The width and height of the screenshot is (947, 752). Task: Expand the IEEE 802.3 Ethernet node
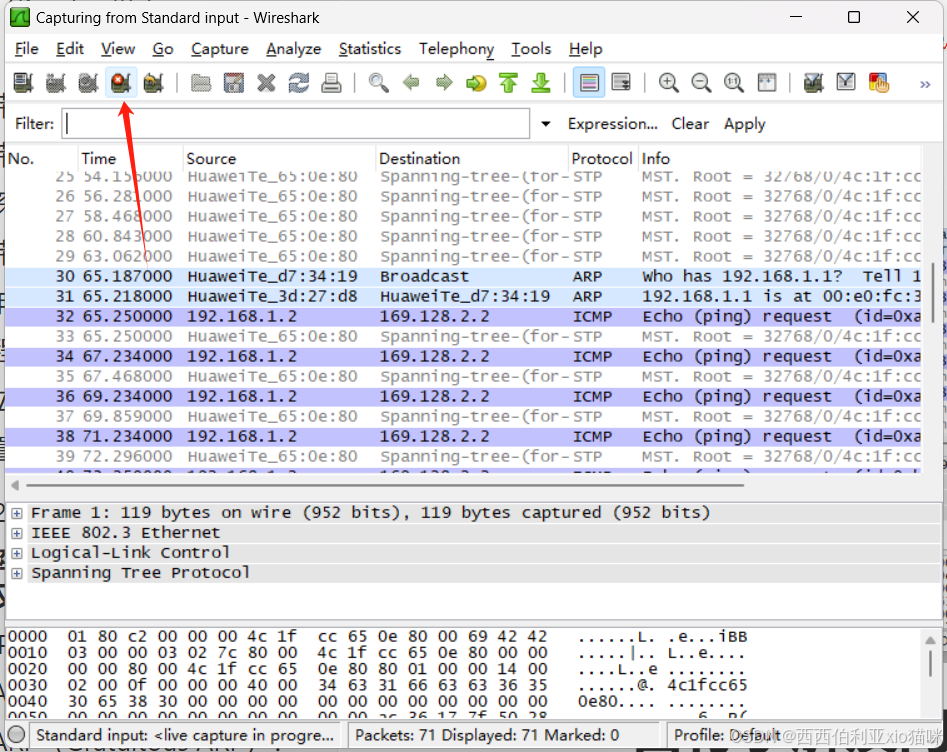click(17, 533)
